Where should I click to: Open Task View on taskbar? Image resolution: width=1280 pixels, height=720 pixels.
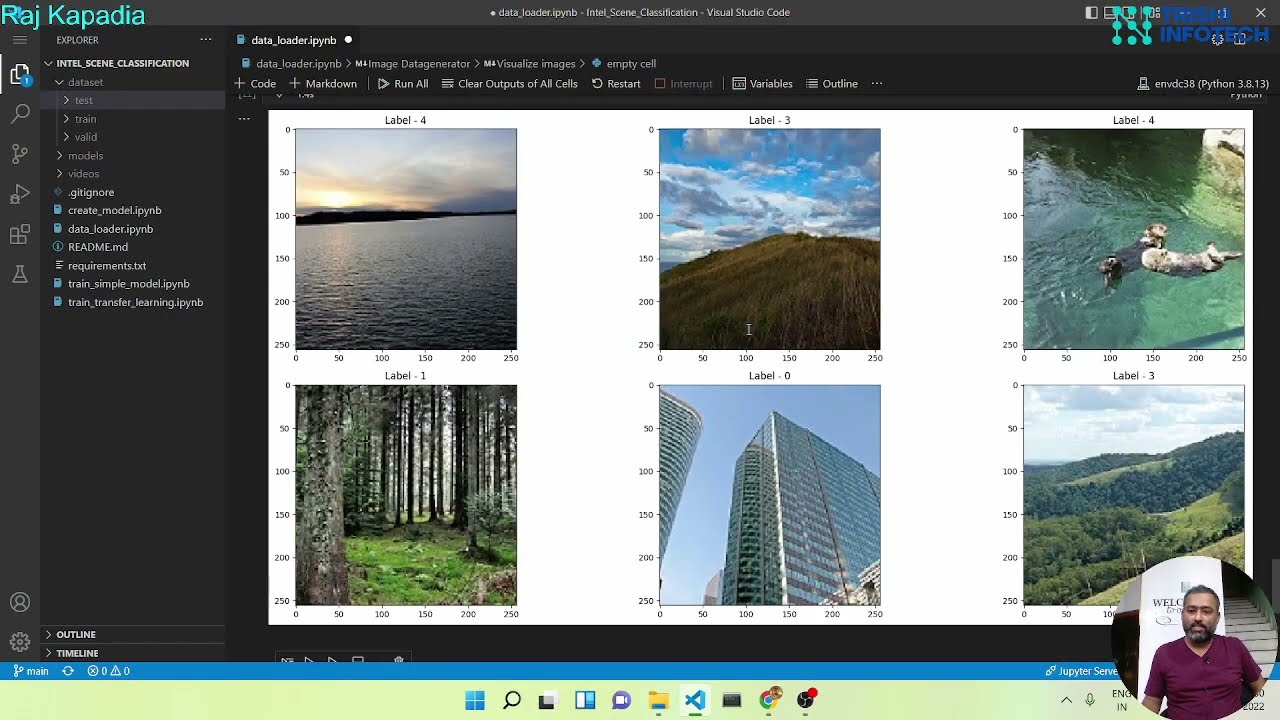click(x=547, y=700)
